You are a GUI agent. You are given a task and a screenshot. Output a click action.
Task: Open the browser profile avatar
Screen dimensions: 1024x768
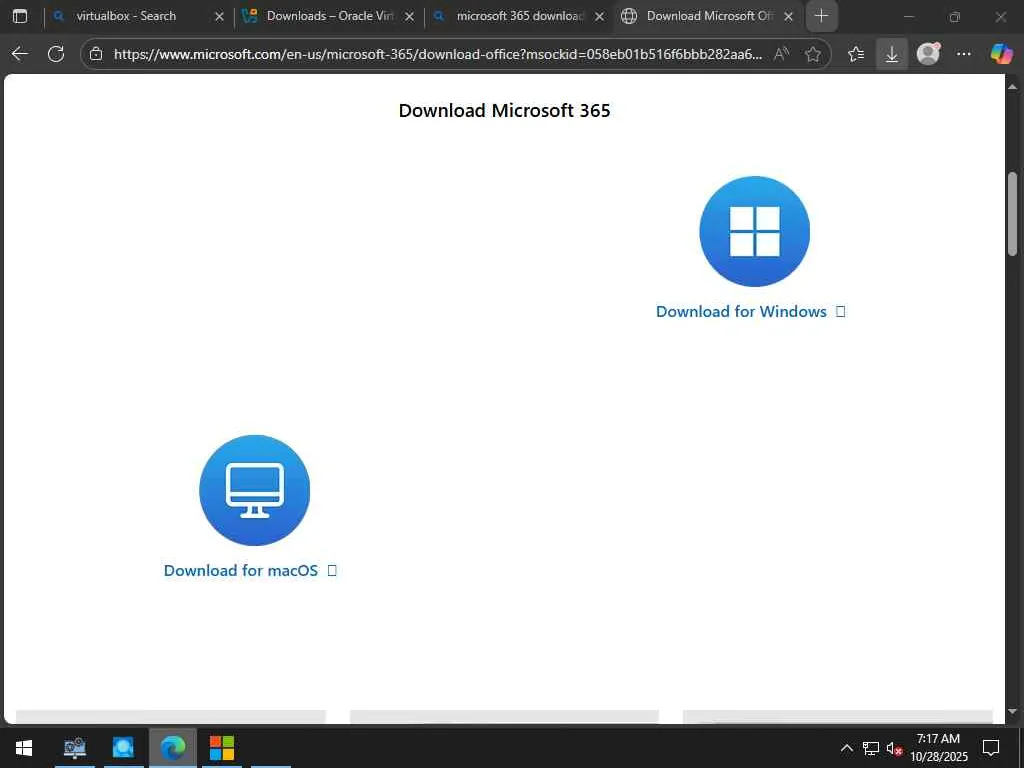928,54
